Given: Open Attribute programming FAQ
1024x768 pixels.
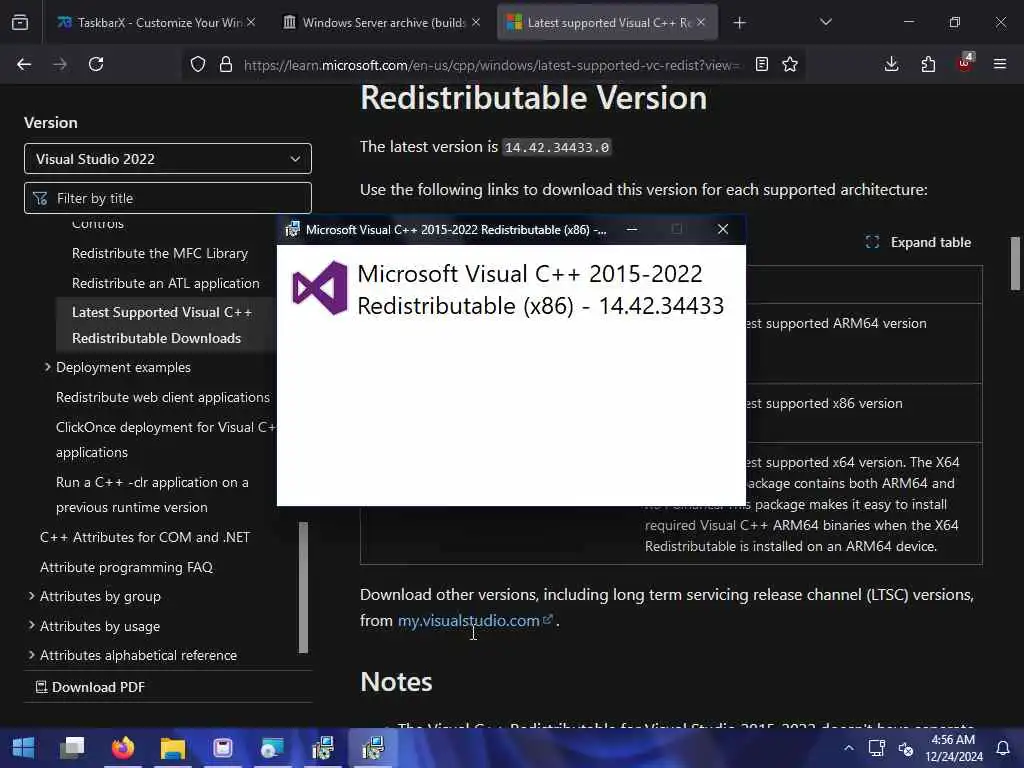Looking at the screenshot, I should point(127,568).
